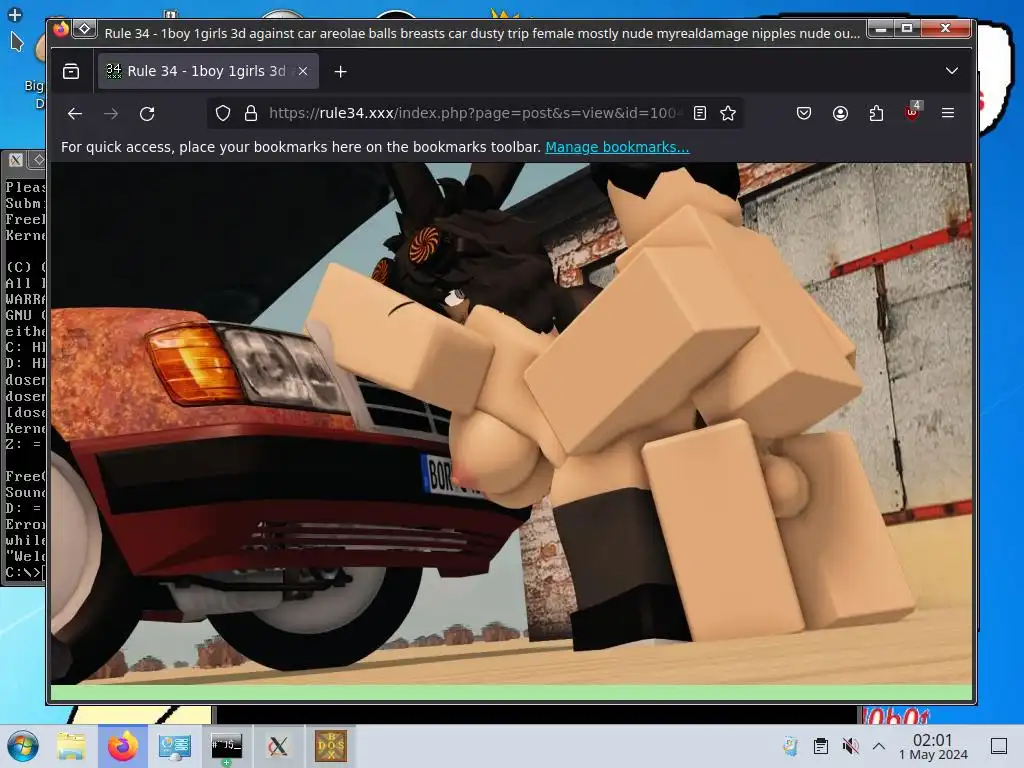
Task: Open the Start menu orb
Action: pos(23,746)
